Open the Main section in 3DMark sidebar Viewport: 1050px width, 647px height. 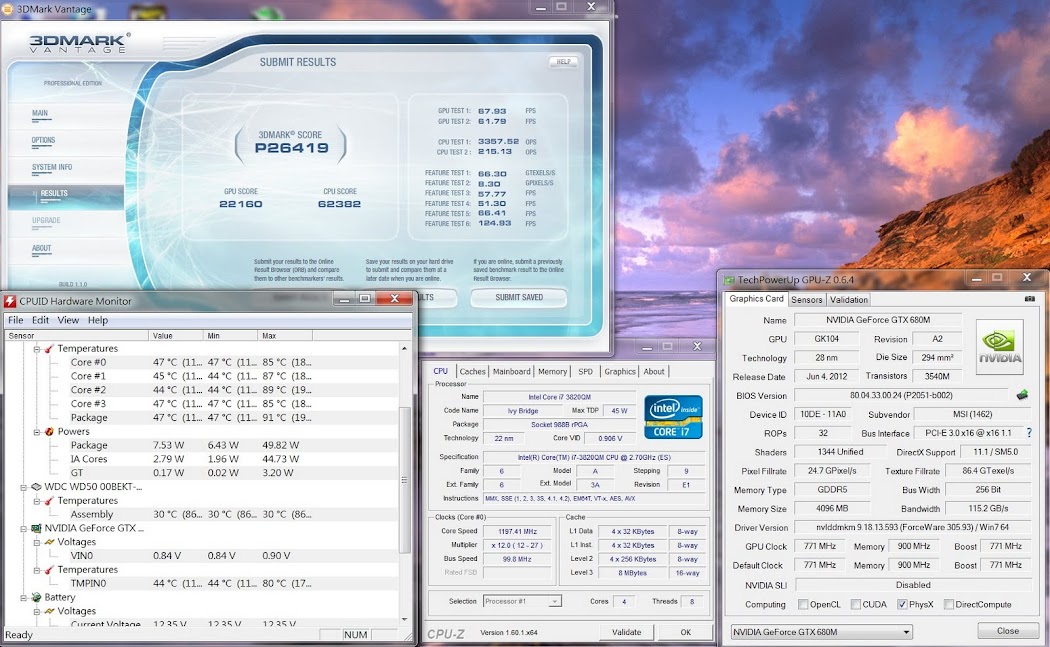click(40, 113)
